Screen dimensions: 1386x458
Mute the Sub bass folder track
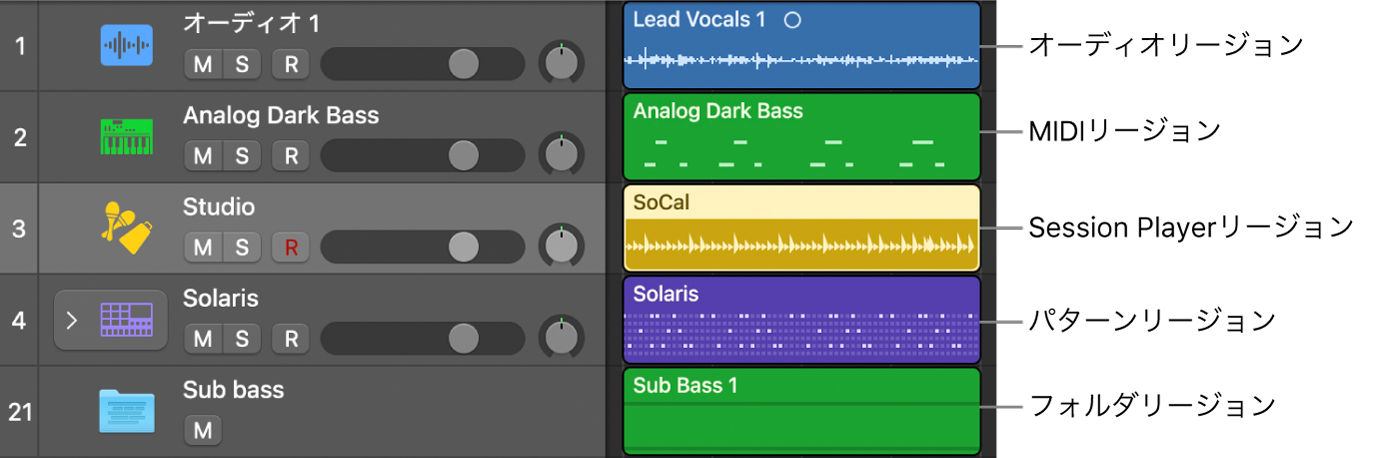click(203, 431)
